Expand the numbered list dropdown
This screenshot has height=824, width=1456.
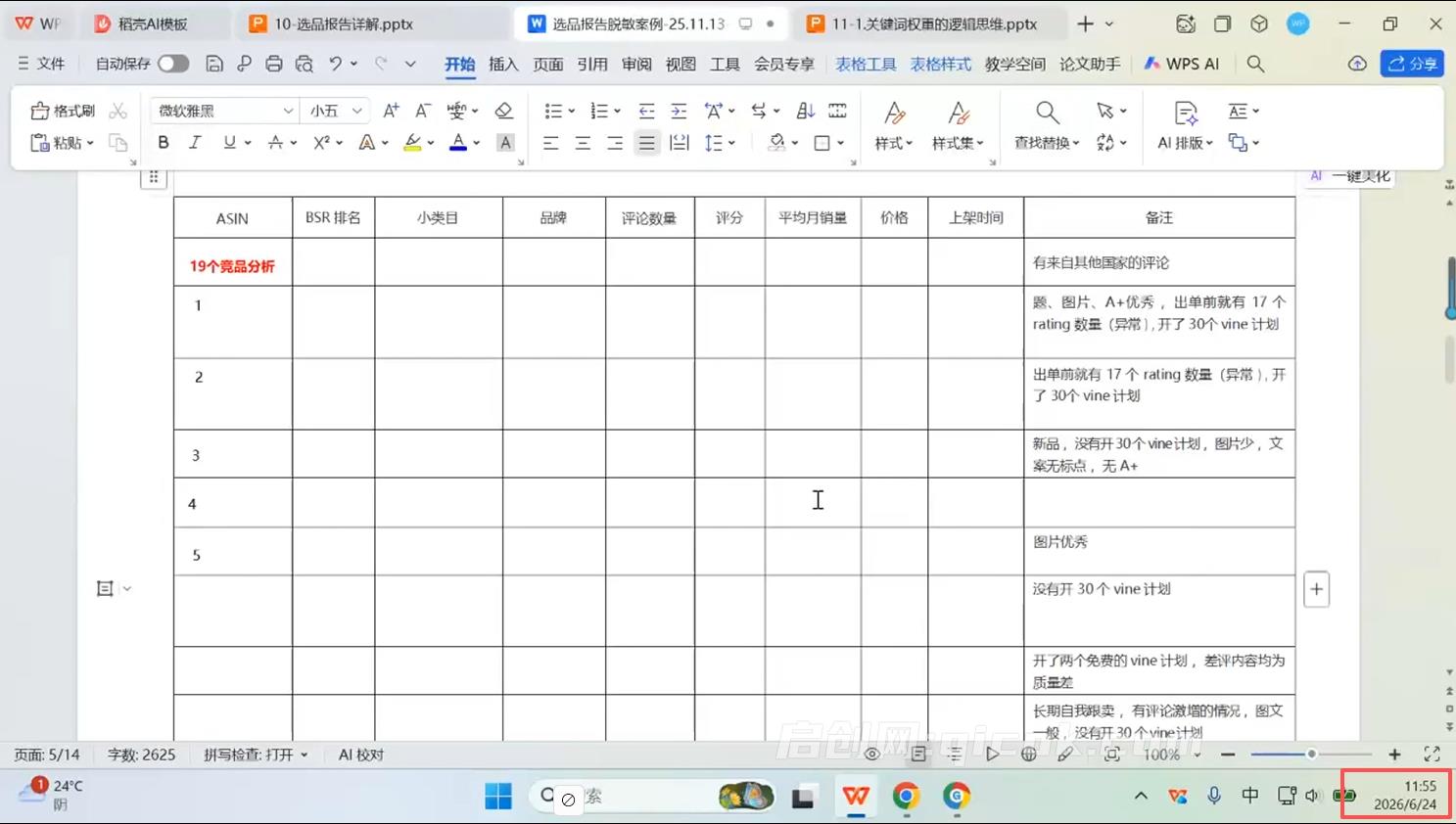(x=617, y=111)
